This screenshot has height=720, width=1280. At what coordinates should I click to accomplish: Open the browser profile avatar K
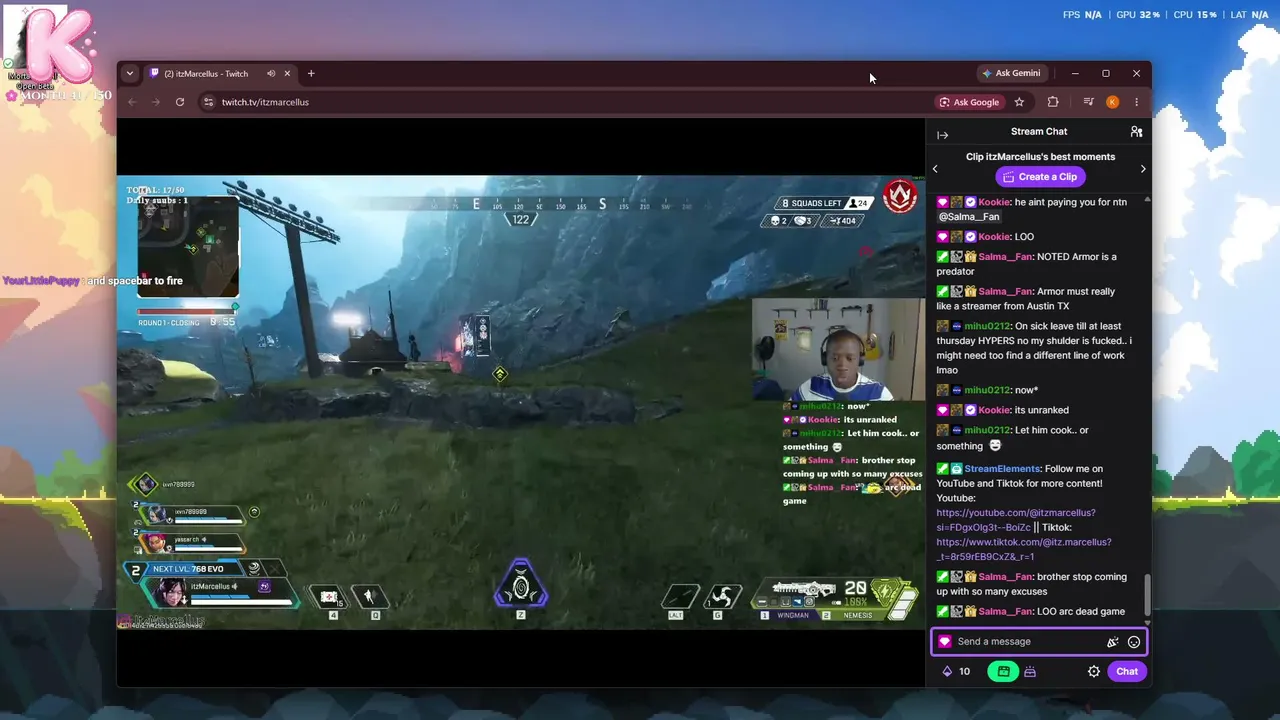[1112, 102]
